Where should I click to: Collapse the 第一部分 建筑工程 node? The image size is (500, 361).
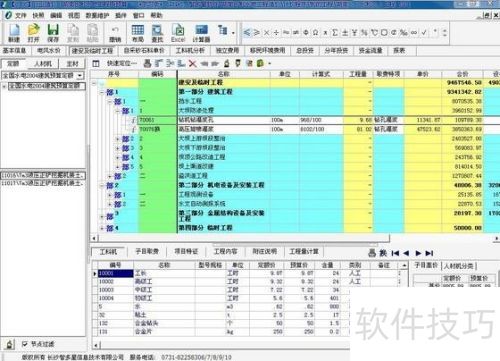pyautogui.click(x=103, y=92)
